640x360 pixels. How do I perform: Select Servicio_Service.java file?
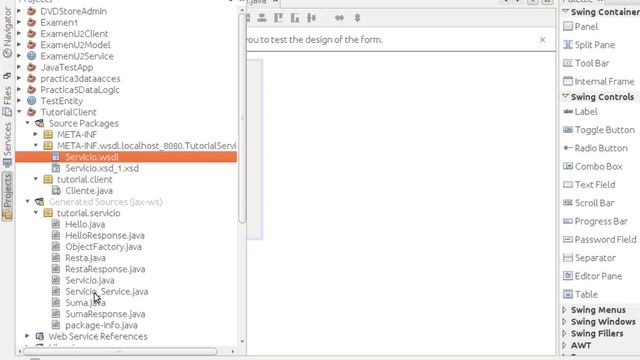(x=107, y=291)
